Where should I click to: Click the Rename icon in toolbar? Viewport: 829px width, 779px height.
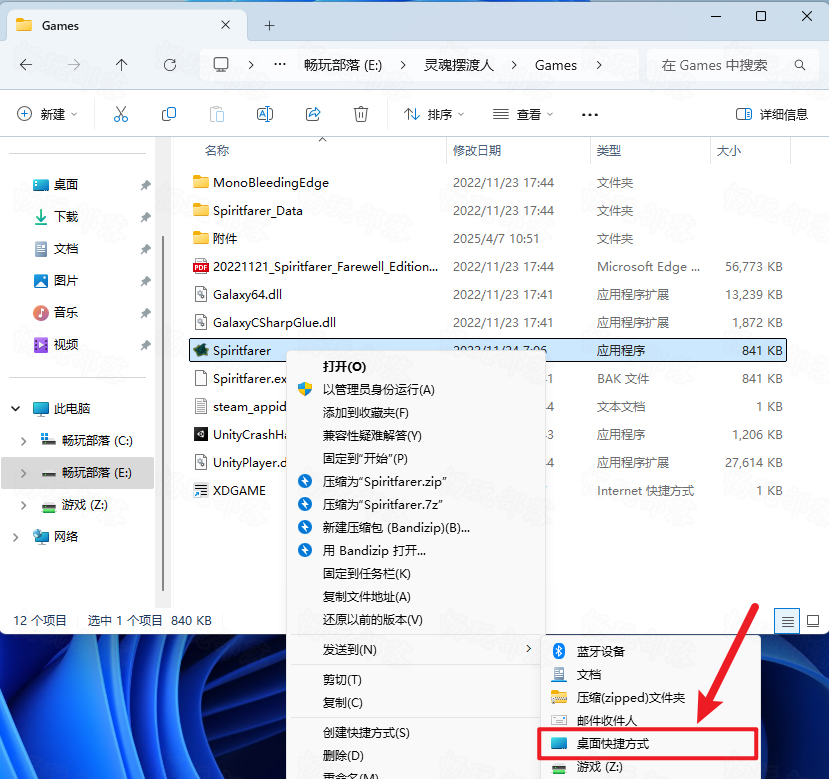pyautogui.click(x=265, y=114)
